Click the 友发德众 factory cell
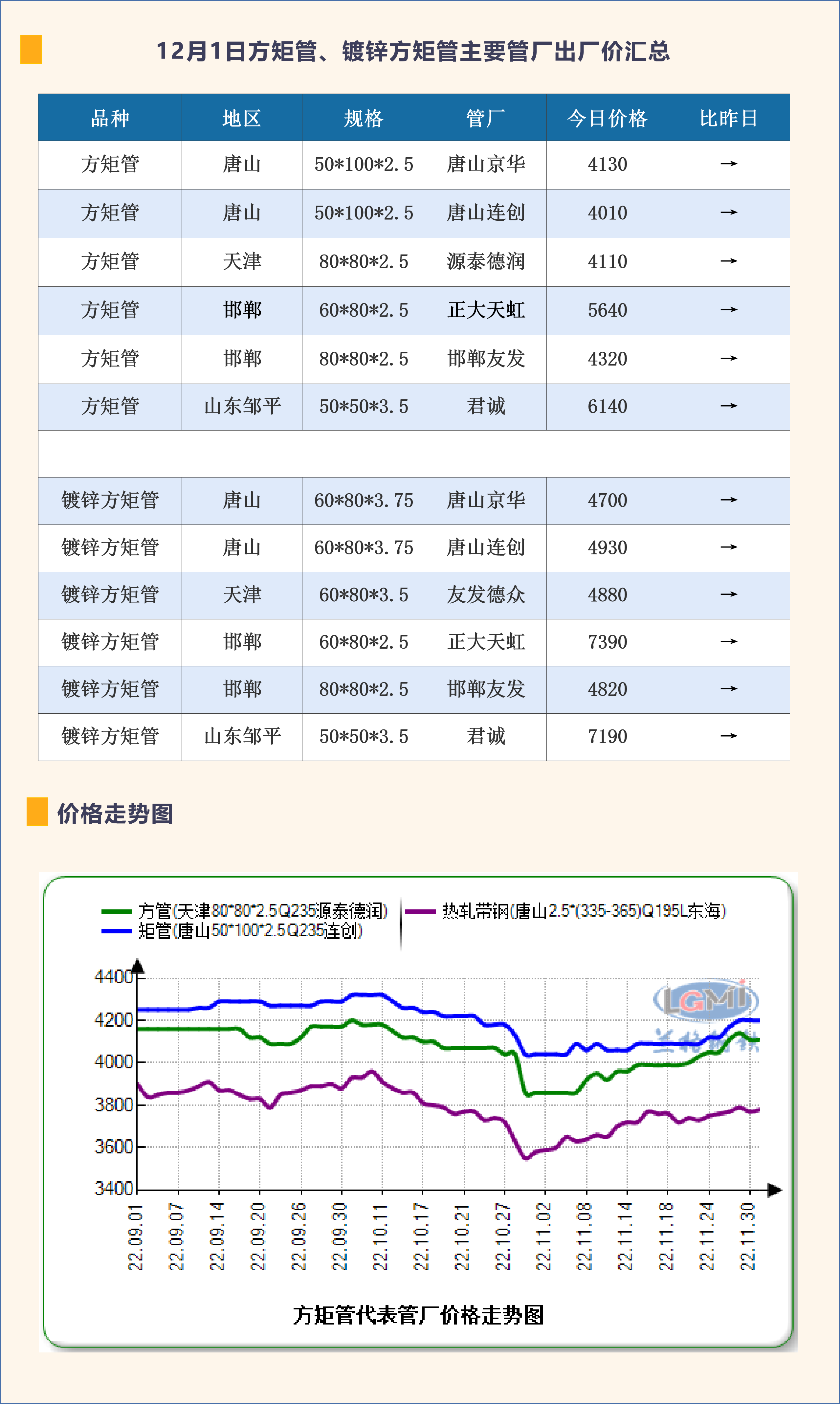840x1404 pixels. (486, 595)
